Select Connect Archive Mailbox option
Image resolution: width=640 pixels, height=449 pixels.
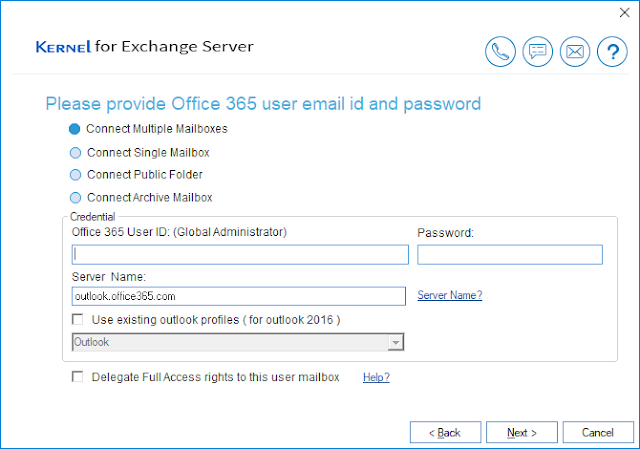[76, 198]
